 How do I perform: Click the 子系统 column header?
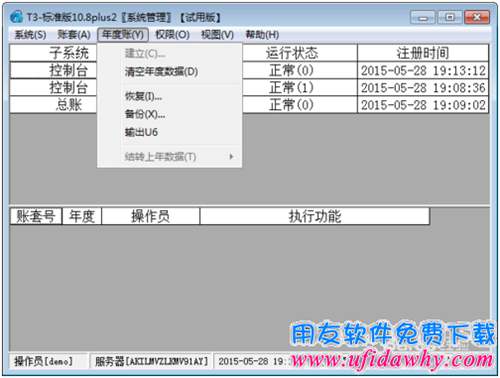pos(53,53)
